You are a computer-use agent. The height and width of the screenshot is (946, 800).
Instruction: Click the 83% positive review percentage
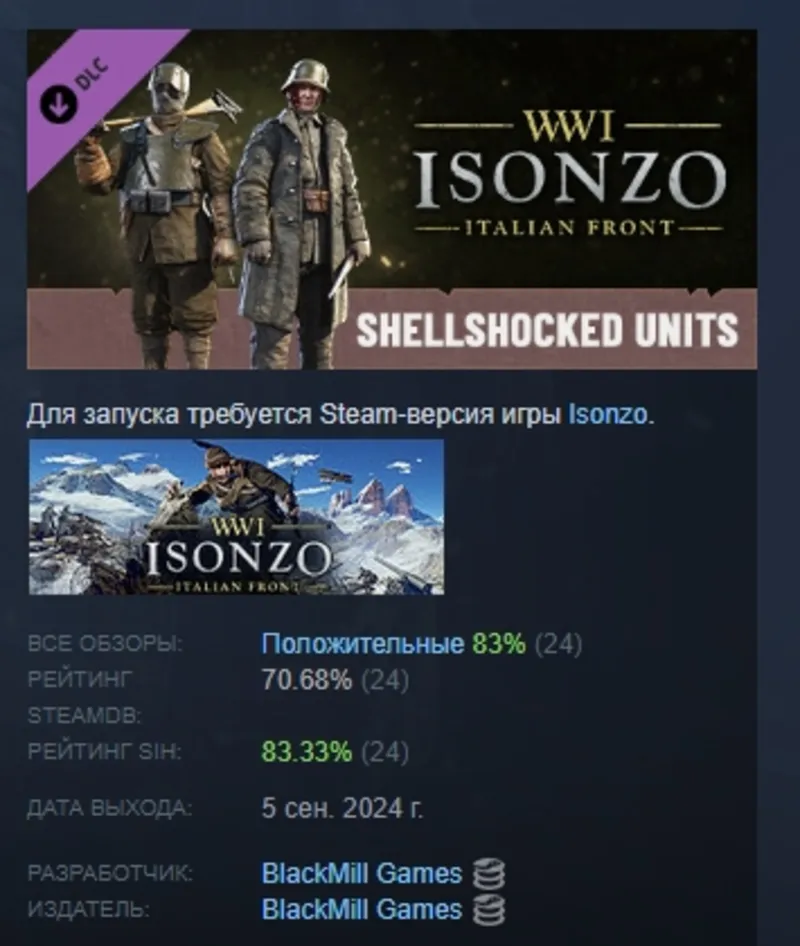click(x=499, y=644)
